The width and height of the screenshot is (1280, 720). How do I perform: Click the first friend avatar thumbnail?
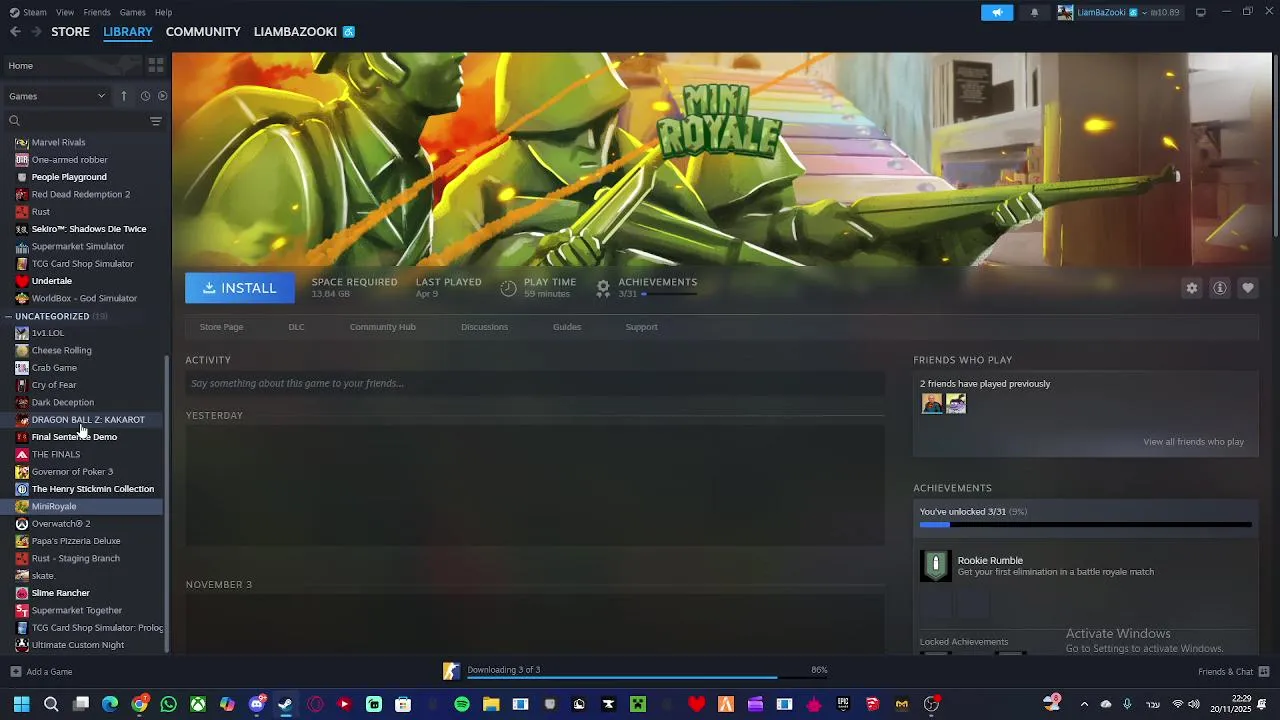[932, 403]
